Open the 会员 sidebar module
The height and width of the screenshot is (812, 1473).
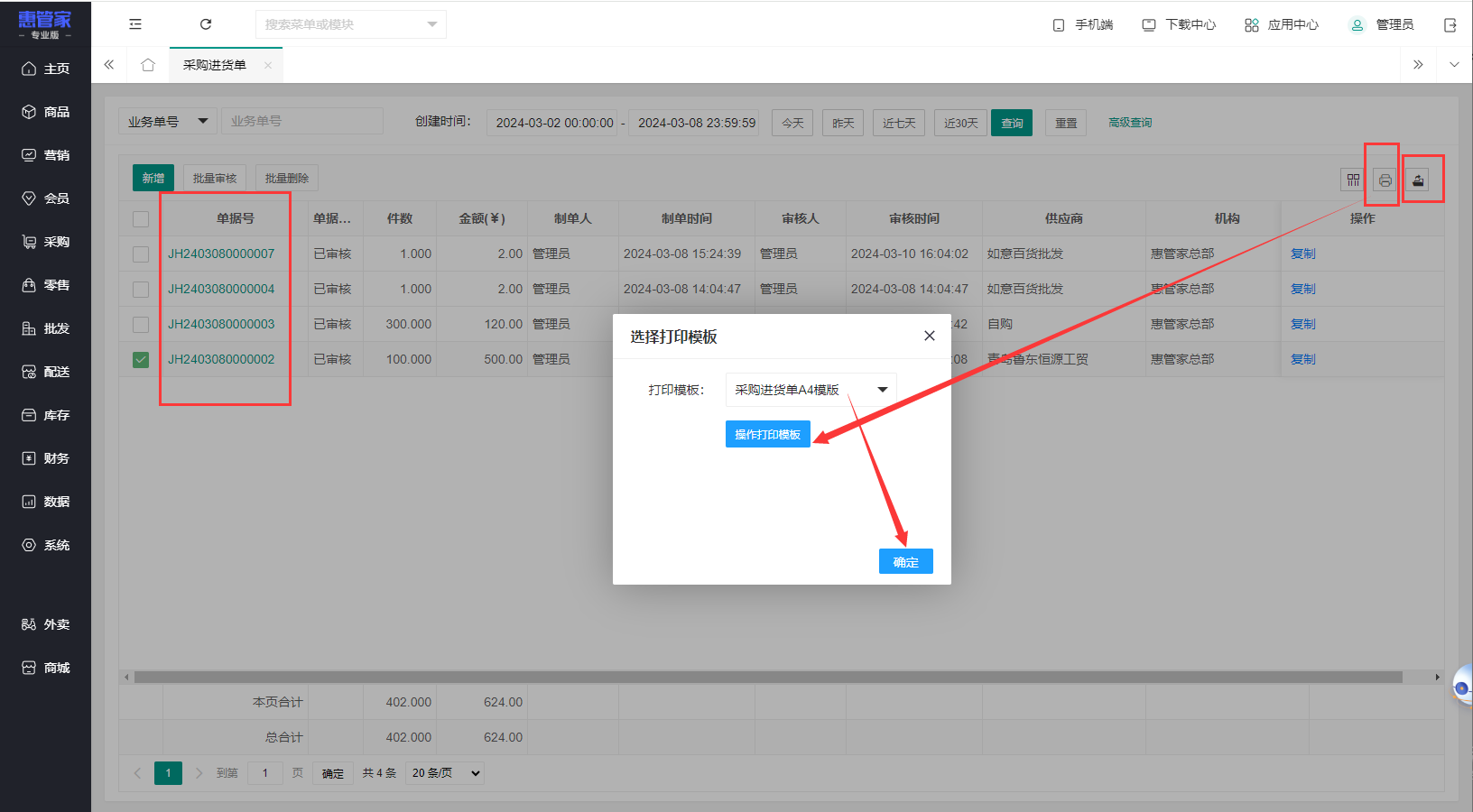tap(45, 198)
